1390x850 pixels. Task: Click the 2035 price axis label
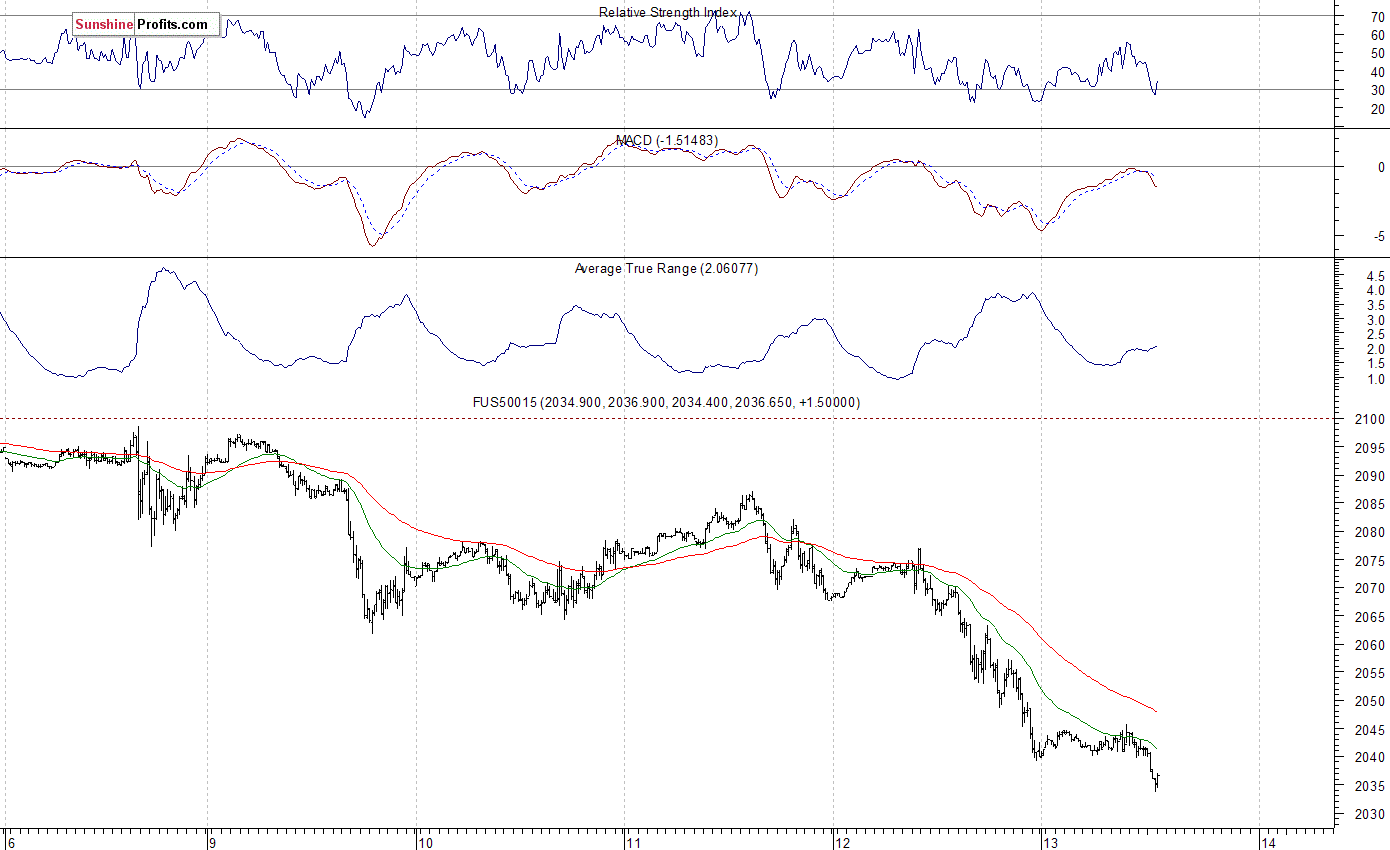tap(1371, 786)
